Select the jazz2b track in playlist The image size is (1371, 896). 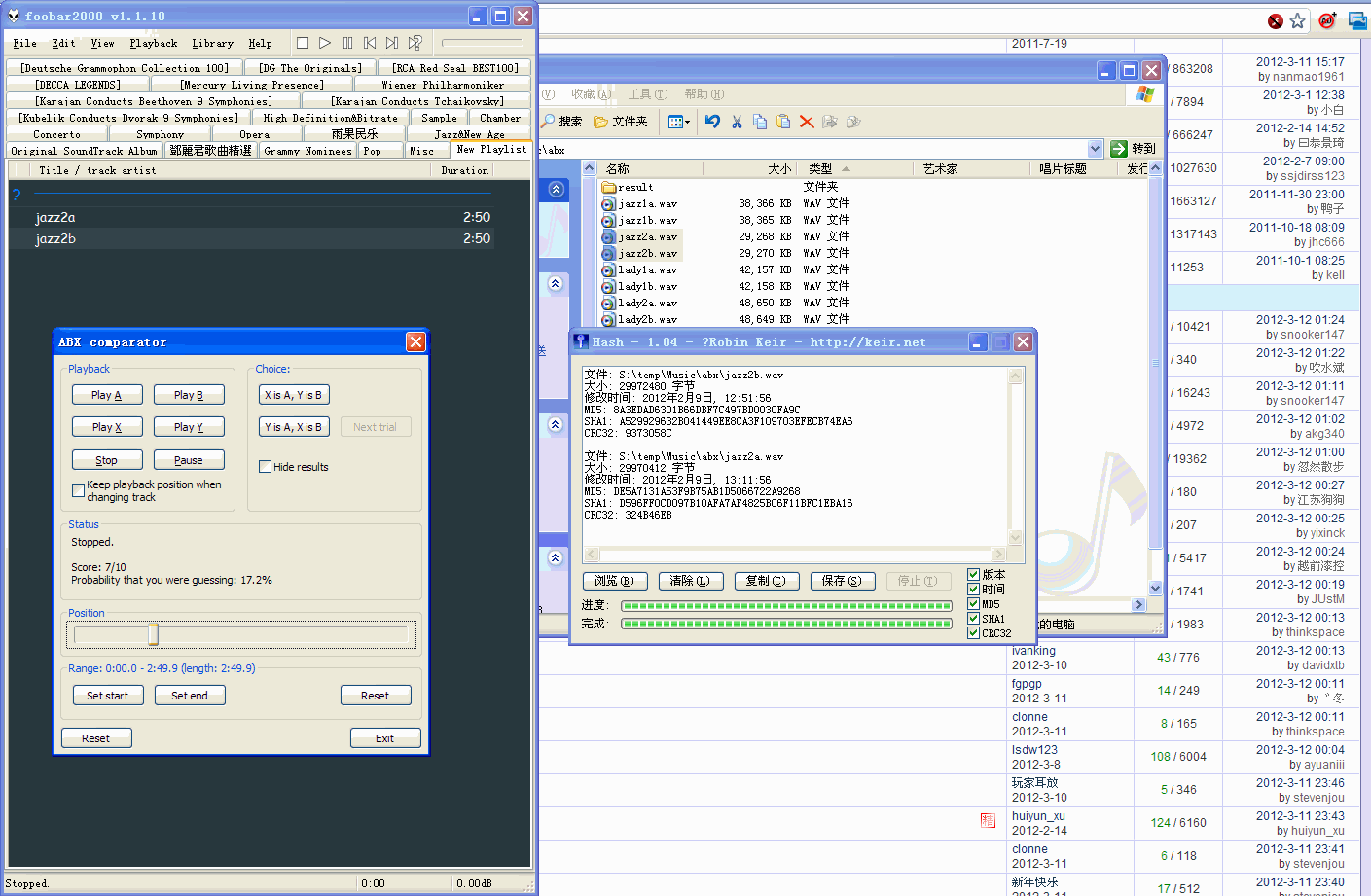click(251, 238)
